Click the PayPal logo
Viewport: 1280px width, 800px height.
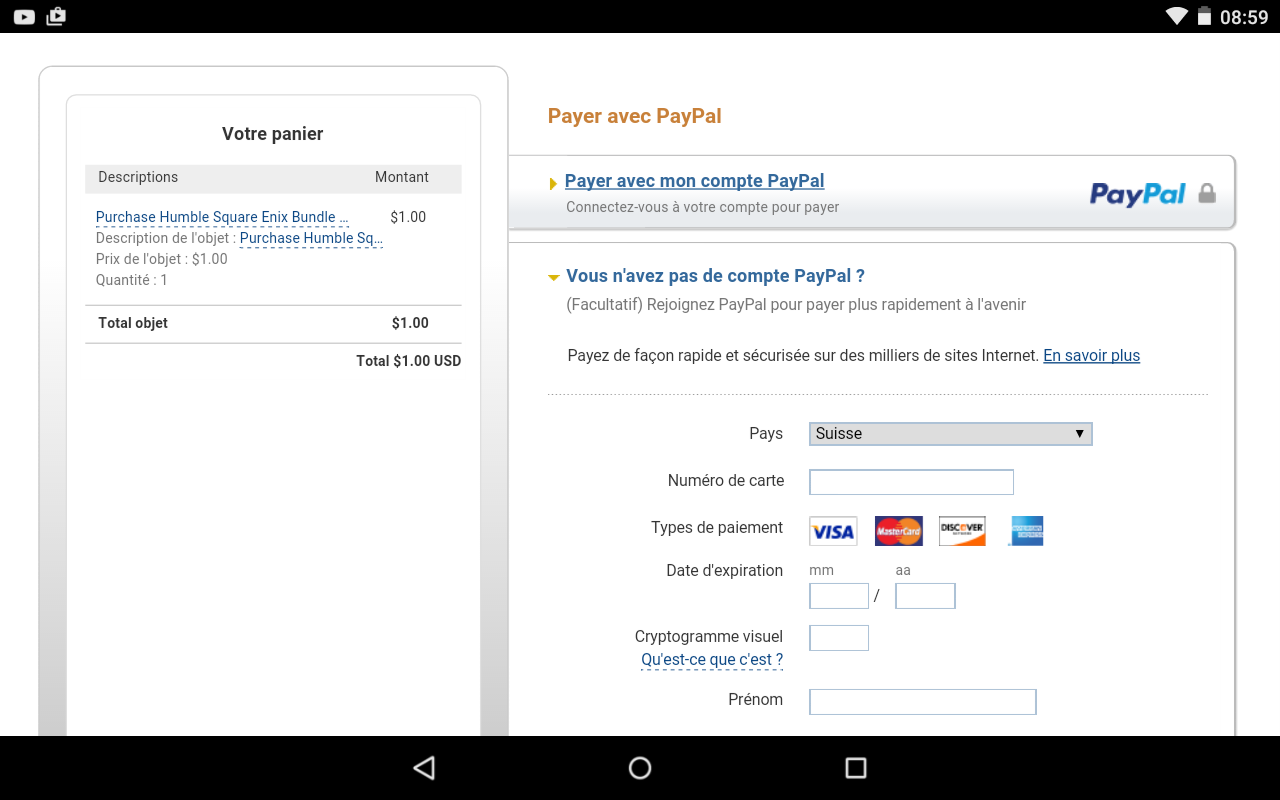[x=1137, y=194]
